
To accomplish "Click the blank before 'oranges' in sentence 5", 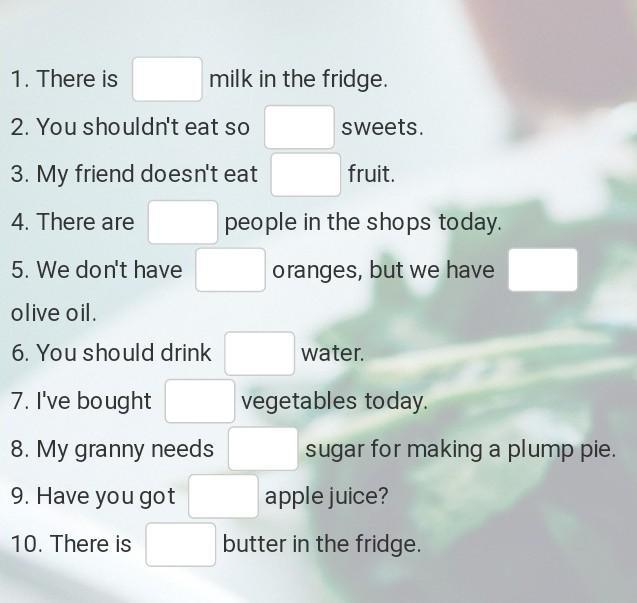I will (230, 270).
